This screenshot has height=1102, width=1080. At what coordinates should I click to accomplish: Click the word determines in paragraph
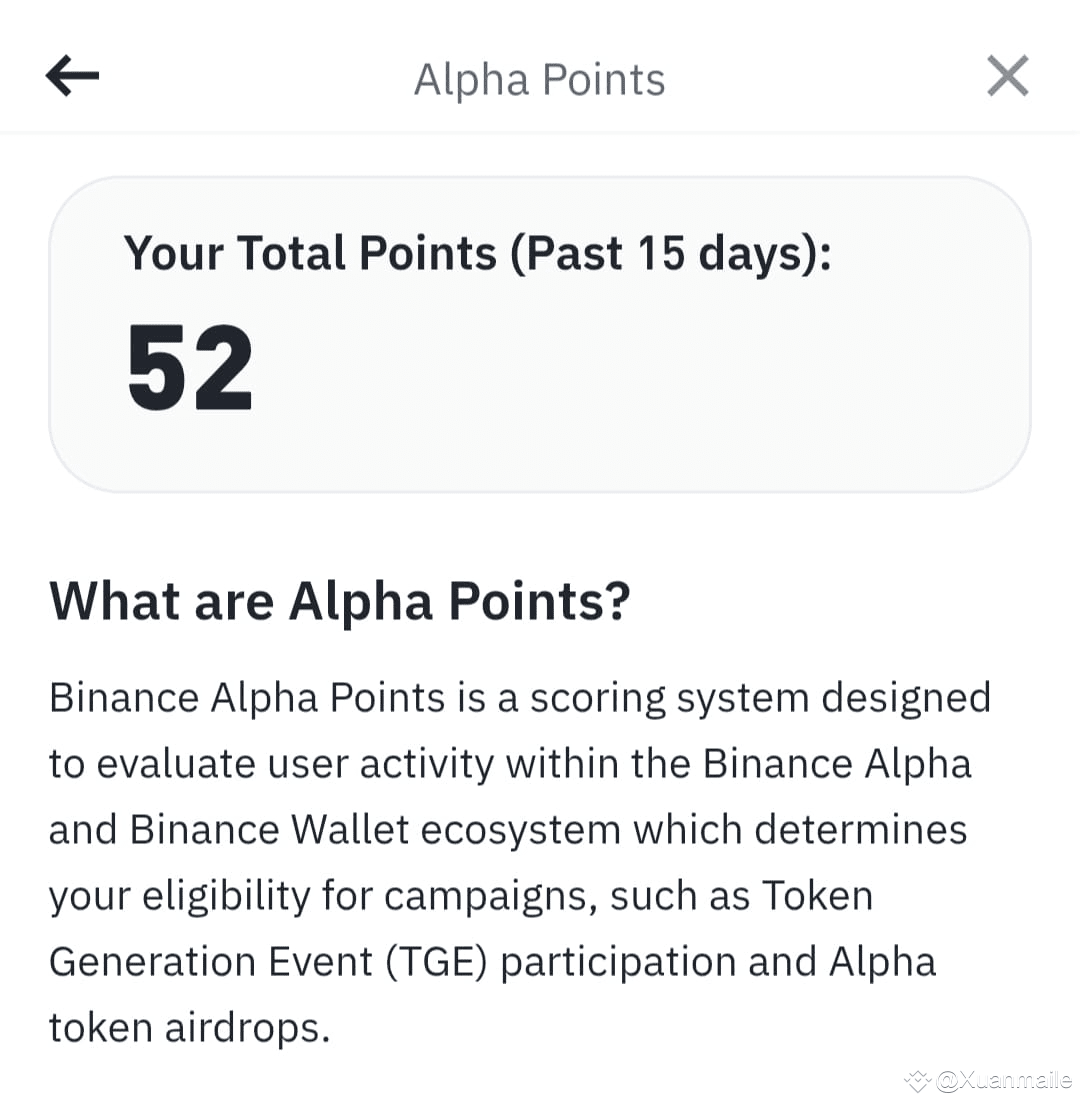pyautogui.click(x=861, y=829)
